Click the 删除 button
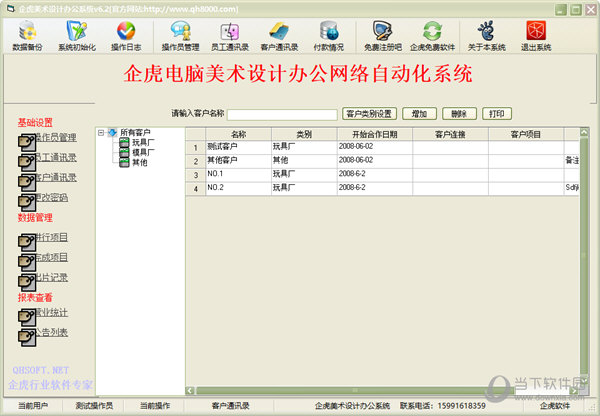The height and width of the screenshot is (416, 600). 459,114
